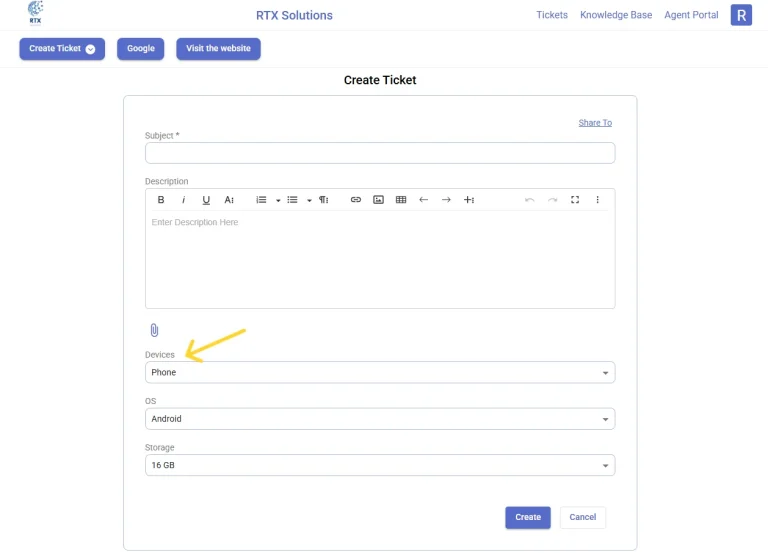Open the font size option
768x553 pixels.
[x=229, y=200]
